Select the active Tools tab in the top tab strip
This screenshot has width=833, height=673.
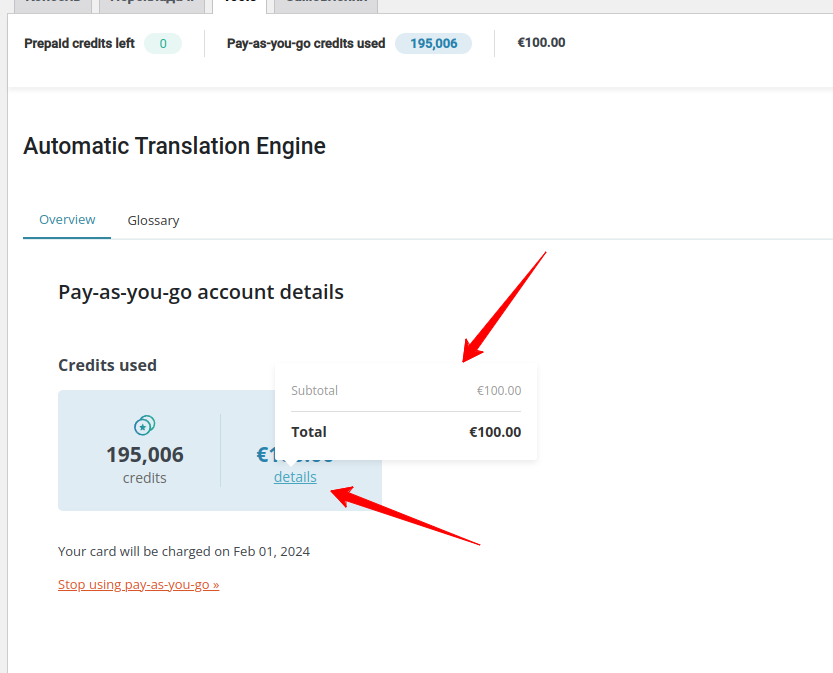tap(240, 3)
